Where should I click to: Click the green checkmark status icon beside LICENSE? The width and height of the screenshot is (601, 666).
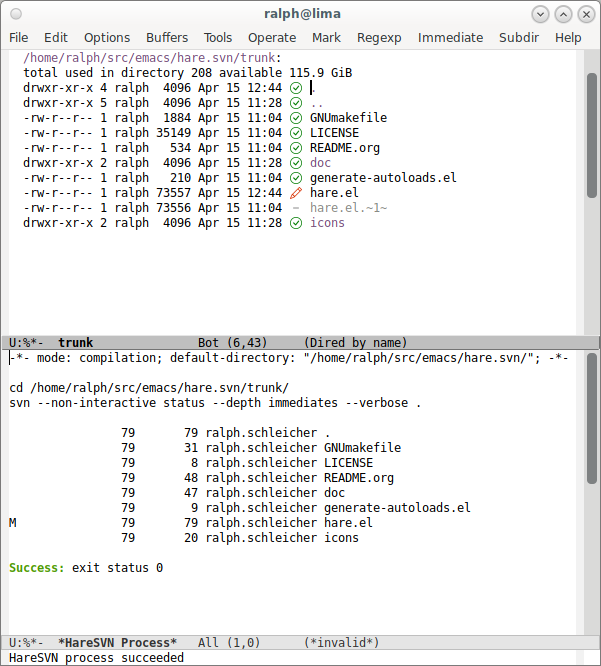coord(296,133)
